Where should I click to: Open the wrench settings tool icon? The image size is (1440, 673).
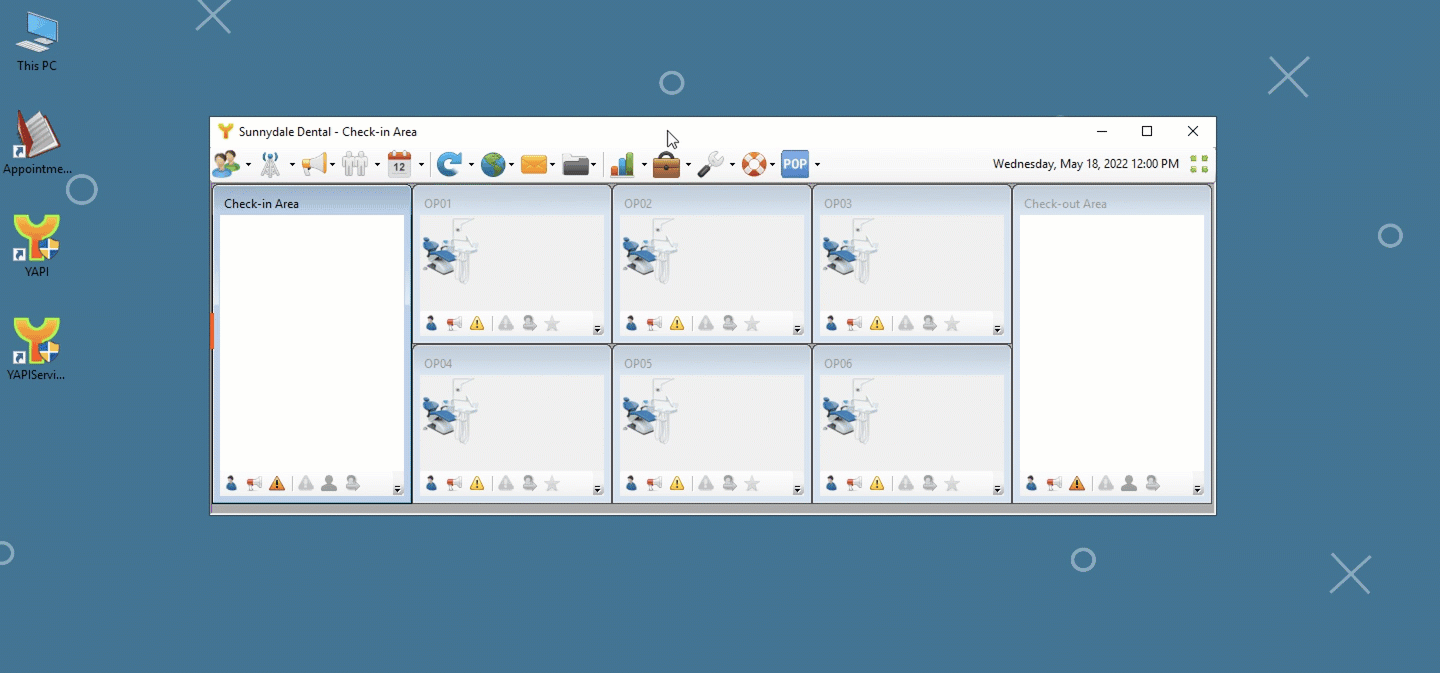[710, 164]
